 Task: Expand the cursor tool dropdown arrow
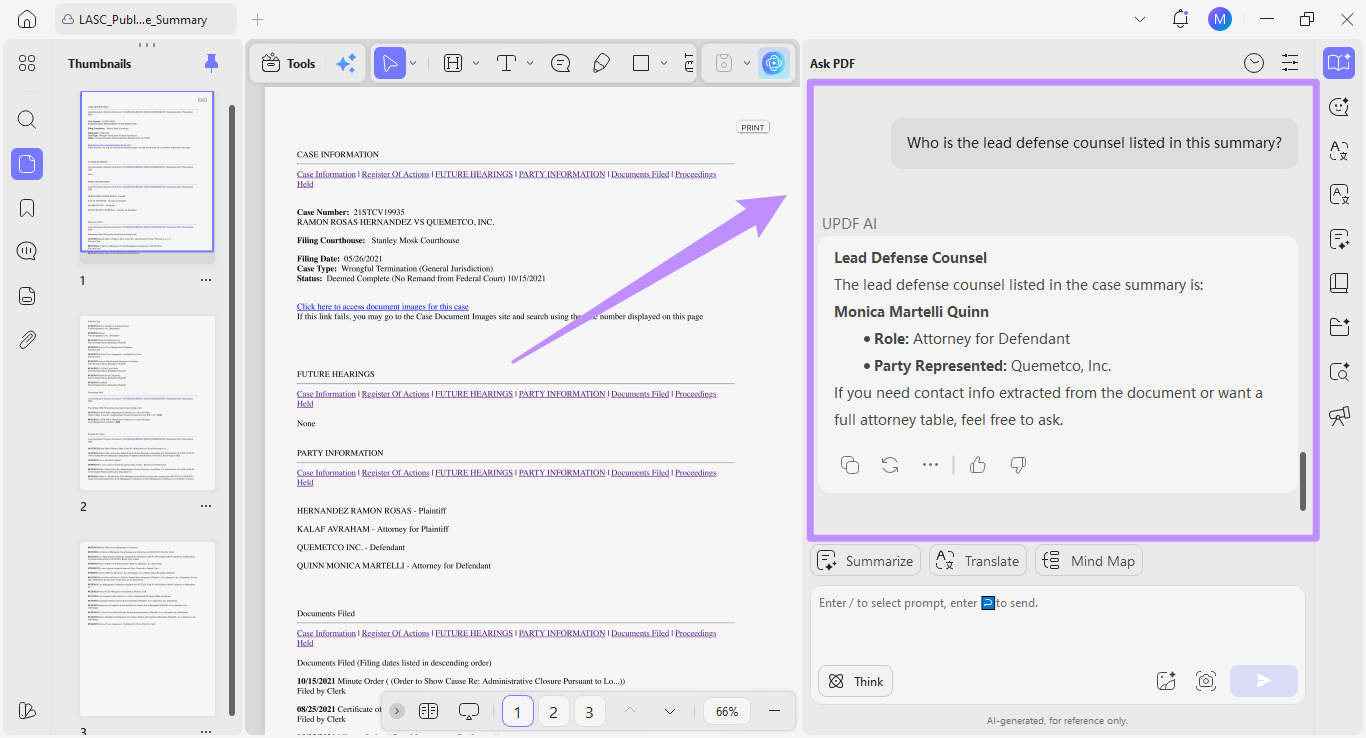click(x=412, y=63)
